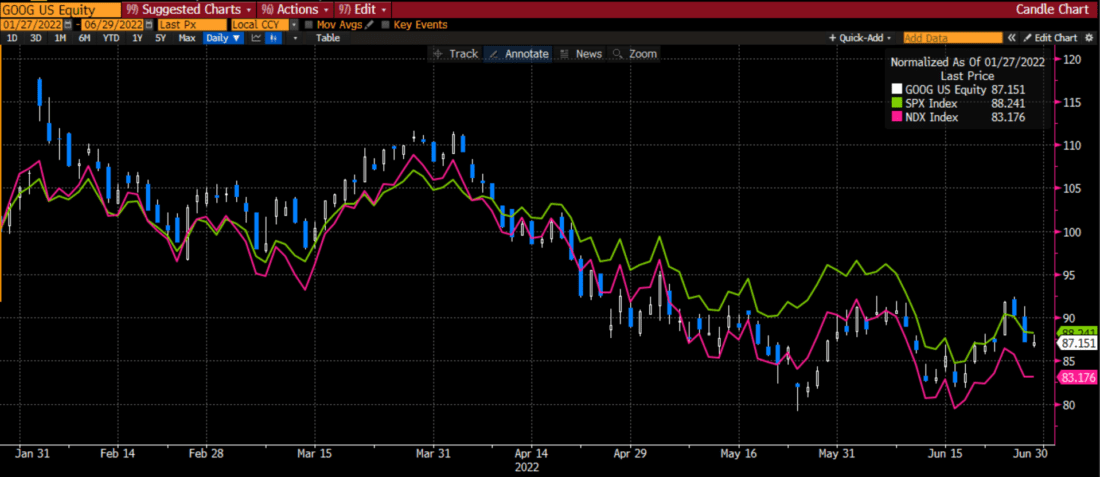
Task: Click the white GOOG US Equity legend swatch
Action: click(x=896, y=89)
